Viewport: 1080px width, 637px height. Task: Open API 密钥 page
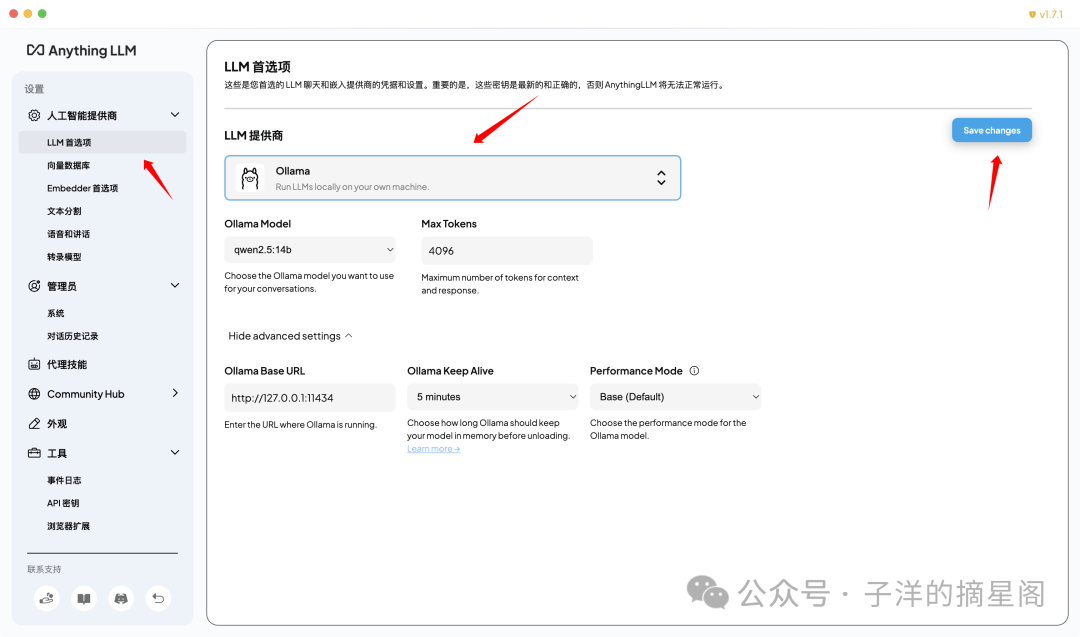coord(63,503)
